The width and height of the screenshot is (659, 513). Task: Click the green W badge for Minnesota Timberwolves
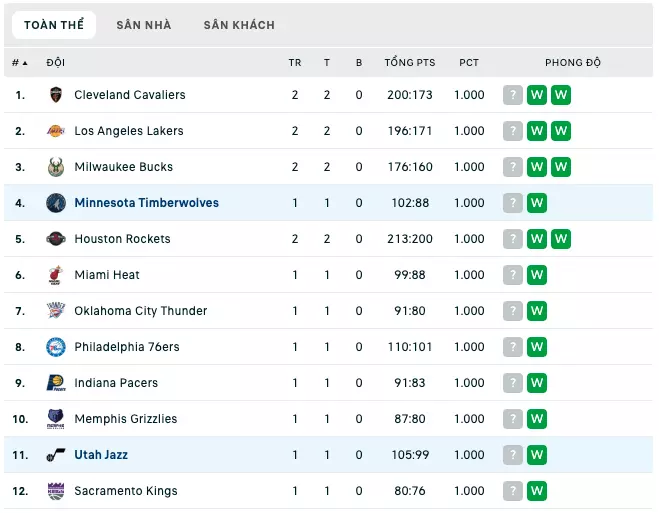click(537, 203)
